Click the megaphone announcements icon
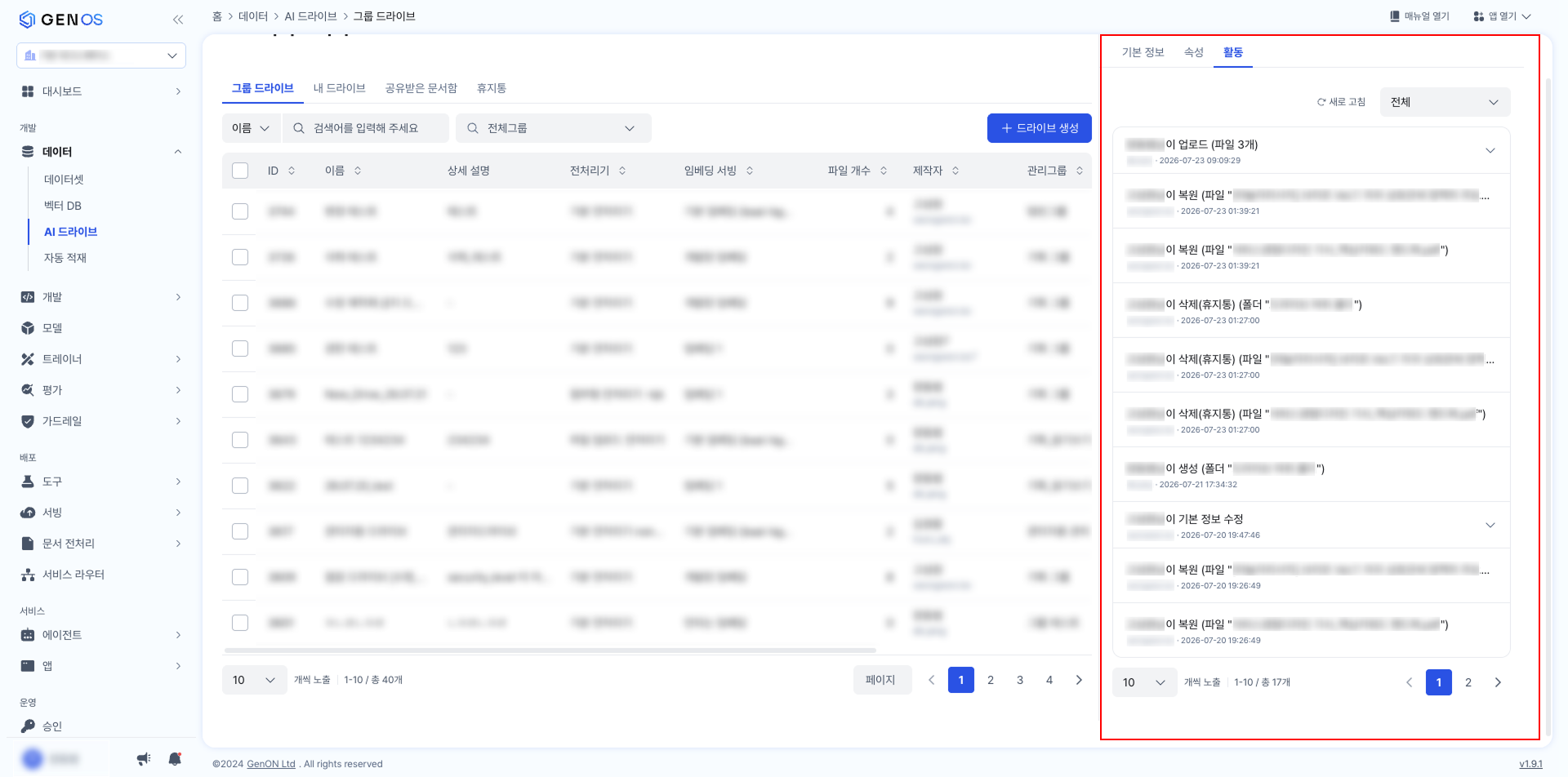This screenshot has width=1568, height=777. (144, 759)
